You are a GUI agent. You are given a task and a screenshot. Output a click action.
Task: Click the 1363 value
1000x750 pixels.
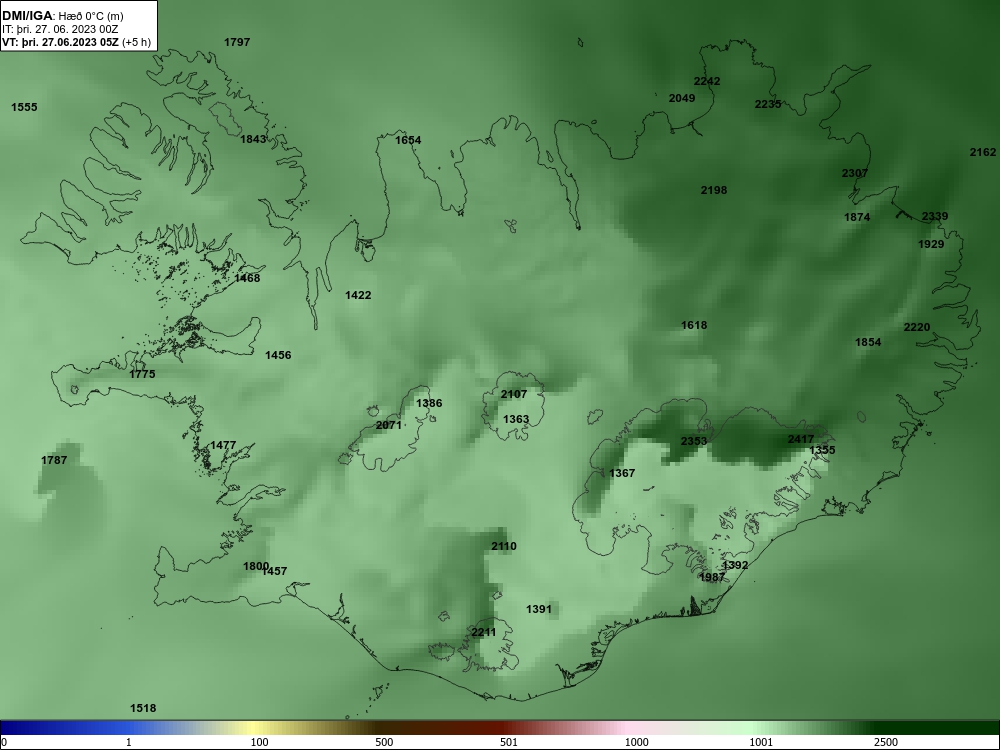[x=516, y=419]
